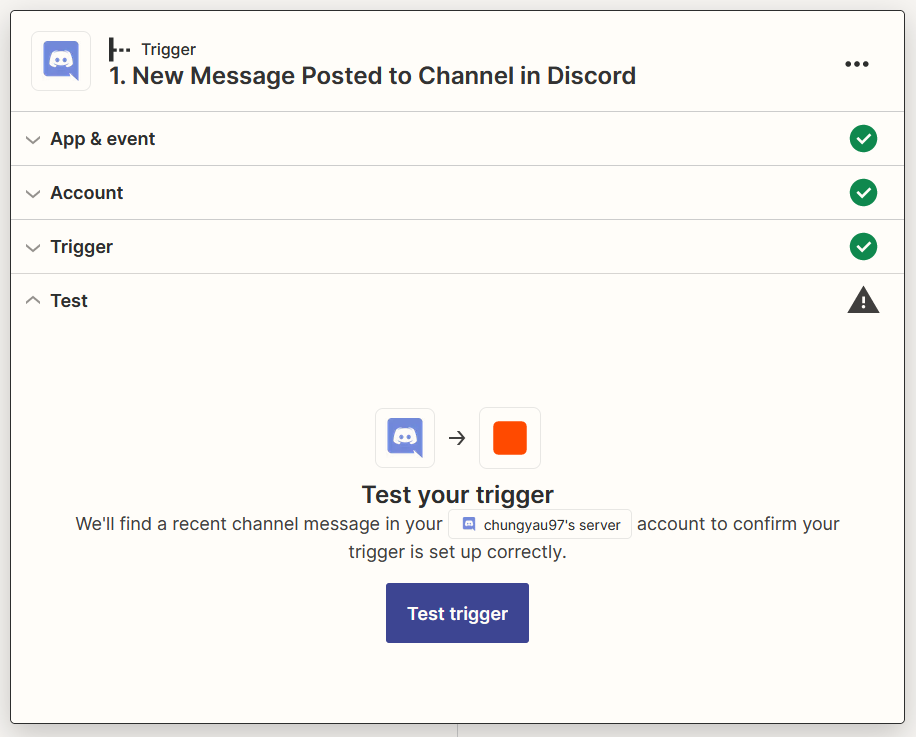Select the 'Account' section label
916x737 pixels.
click(87, 193)
